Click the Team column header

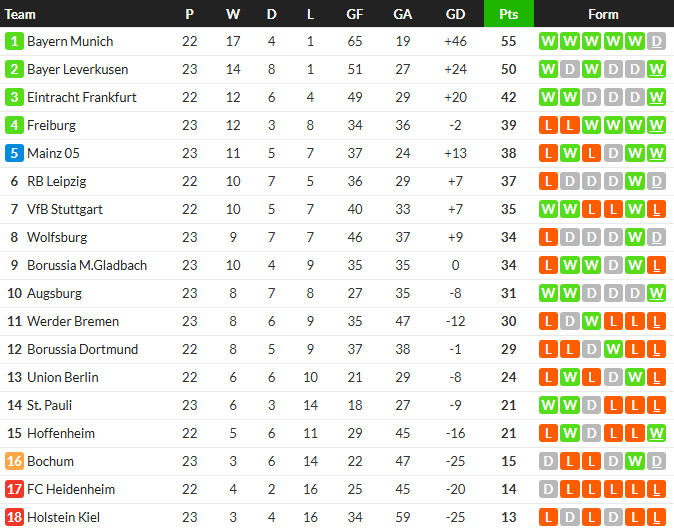[x=20, y=14]
